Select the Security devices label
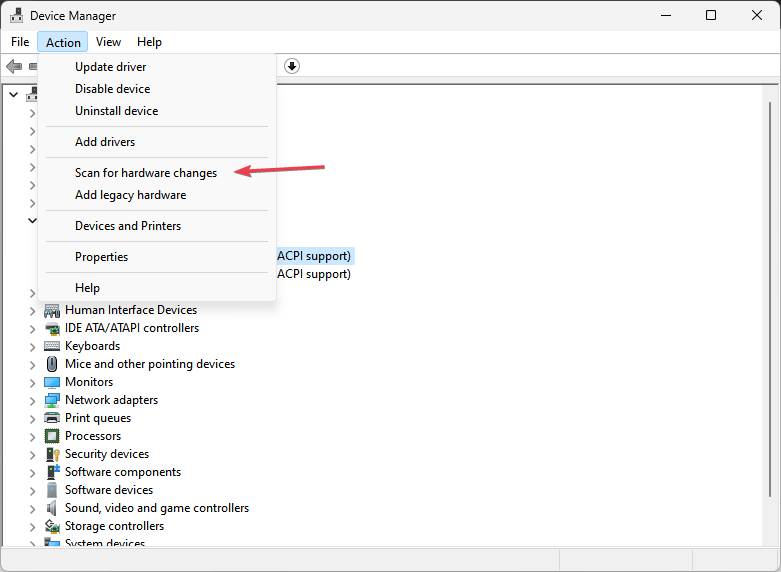Viewport: 781px width, 572px height. pos(107,453)
